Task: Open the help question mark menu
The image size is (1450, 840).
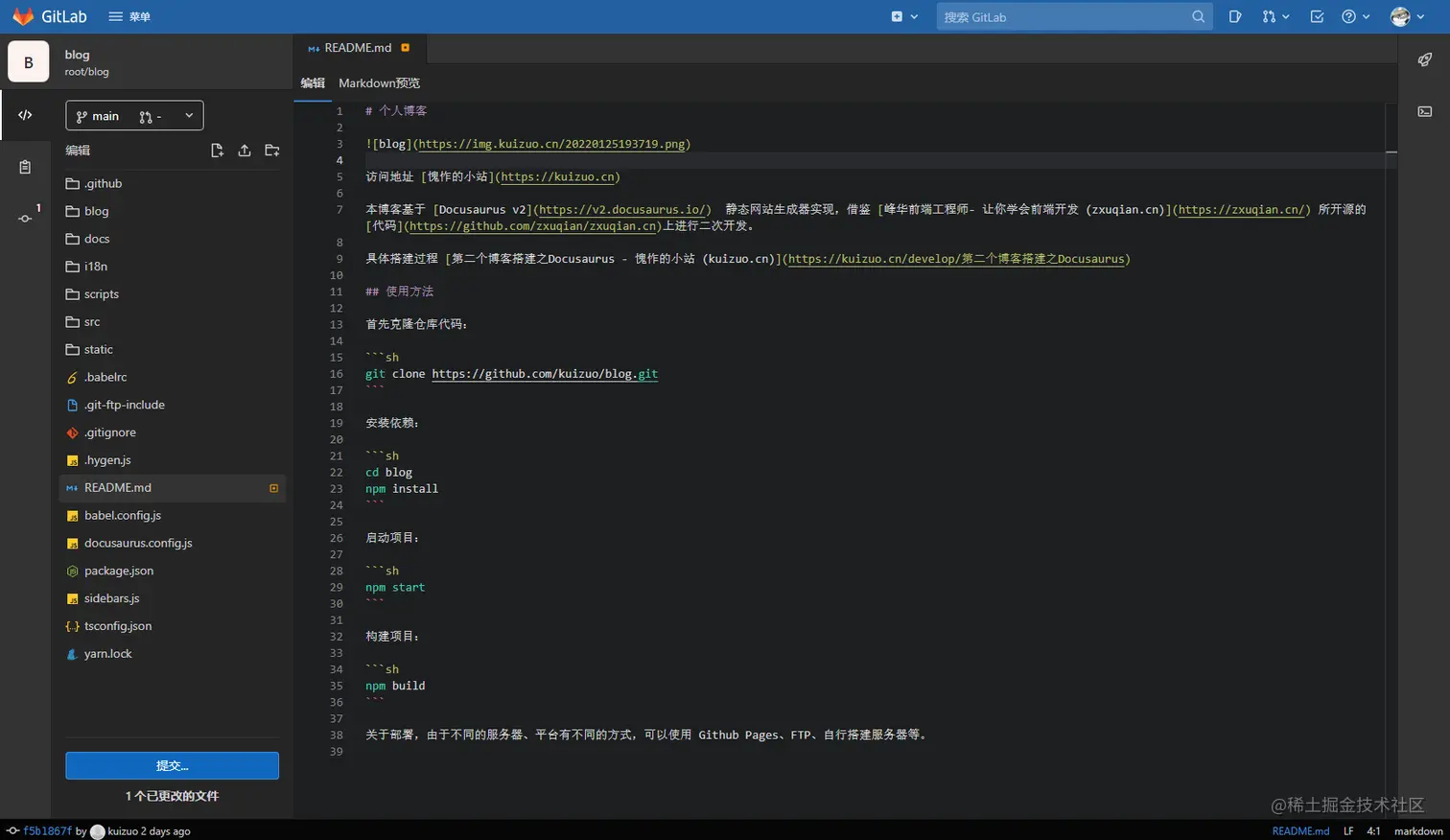Action: pyautogui.click(x=1355, y=16)
